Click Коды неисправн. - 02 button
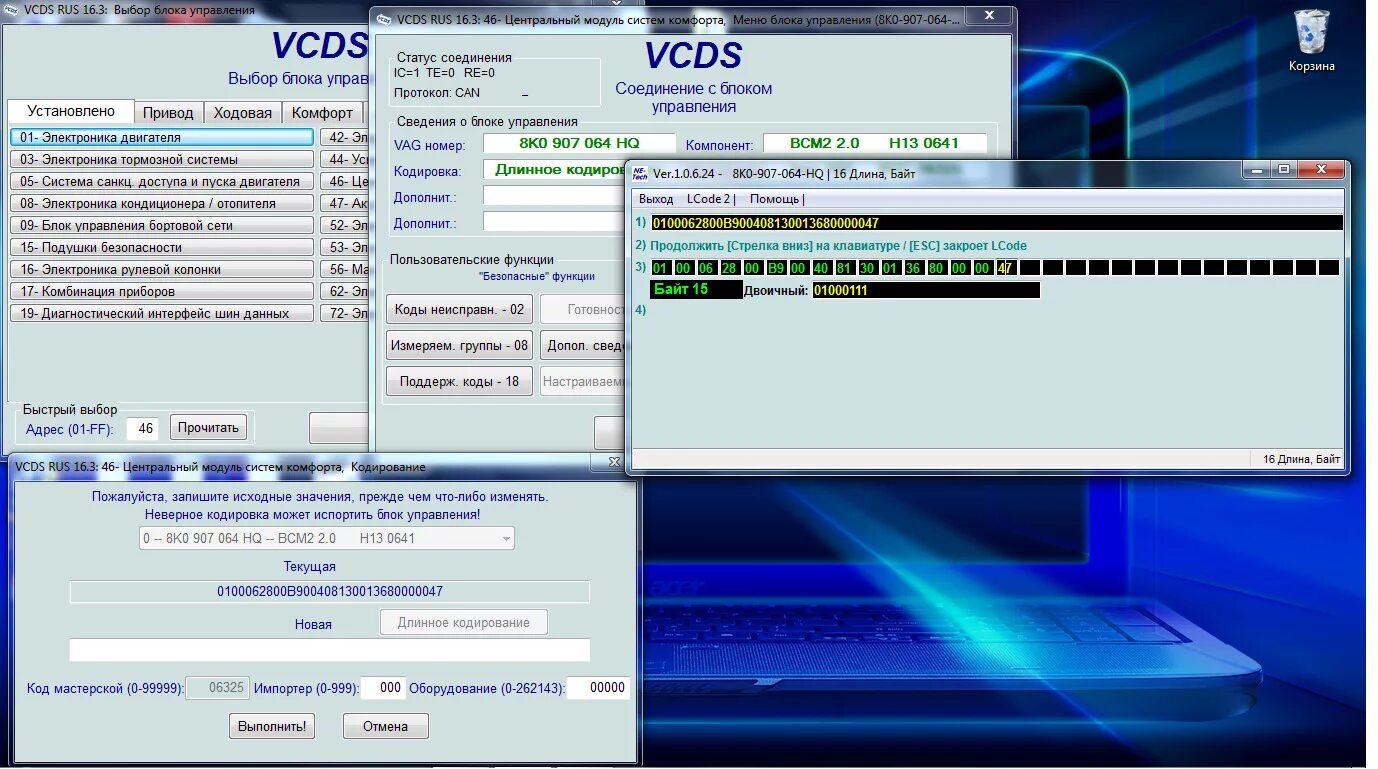1378x769 pixels. tap(459, 309)
